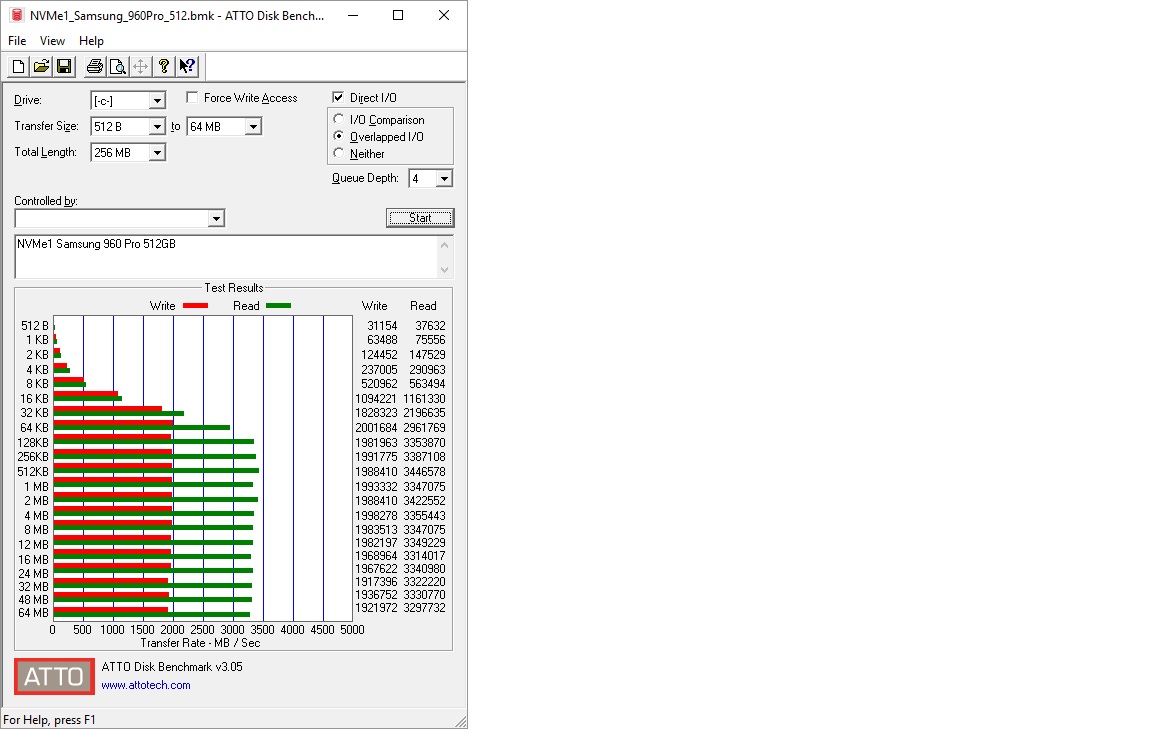Click the red app icon in title bar
The image size is (1152, 729).
16,15
